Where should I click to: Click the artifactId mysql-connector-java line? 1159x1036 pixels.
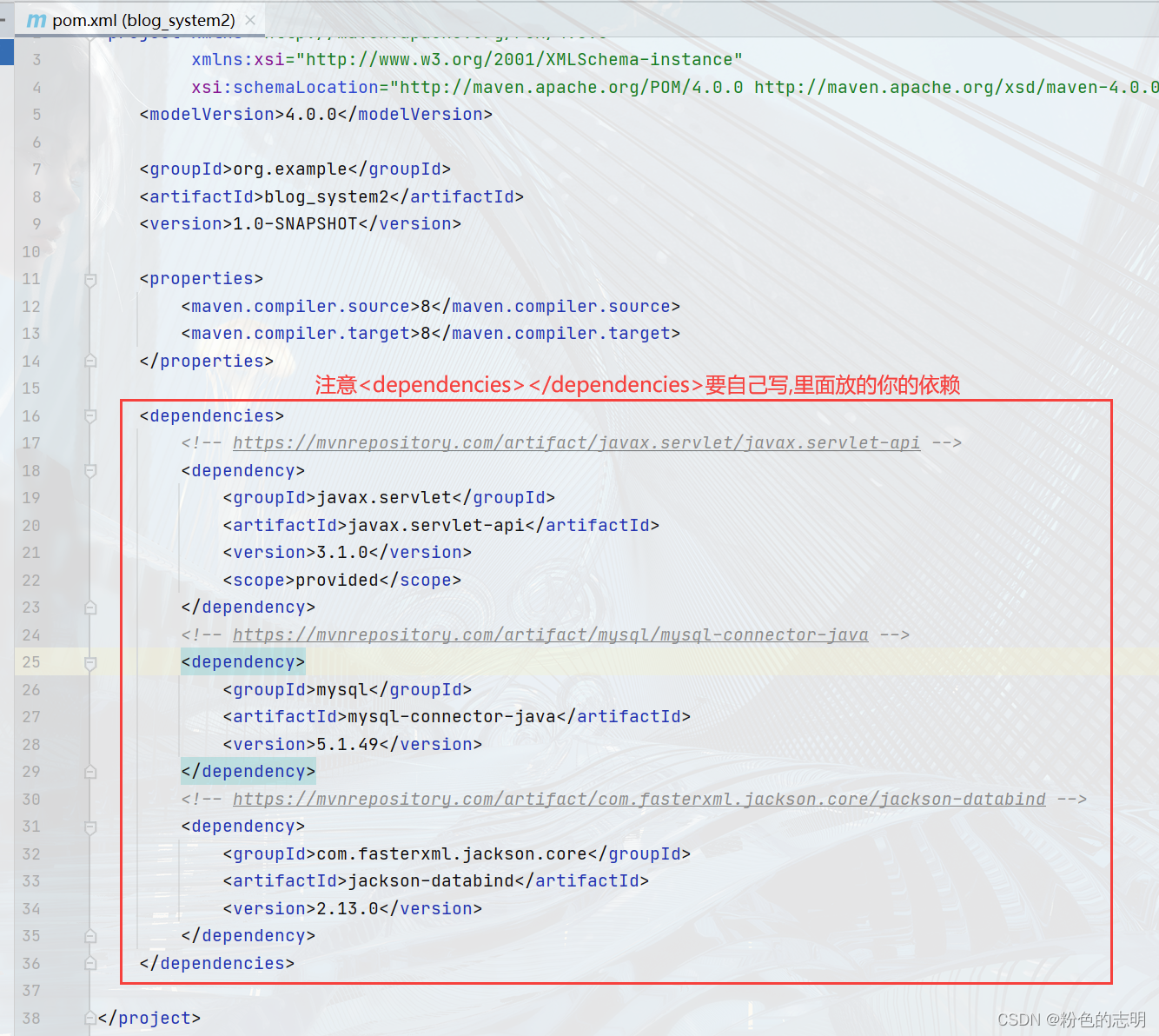457,717
